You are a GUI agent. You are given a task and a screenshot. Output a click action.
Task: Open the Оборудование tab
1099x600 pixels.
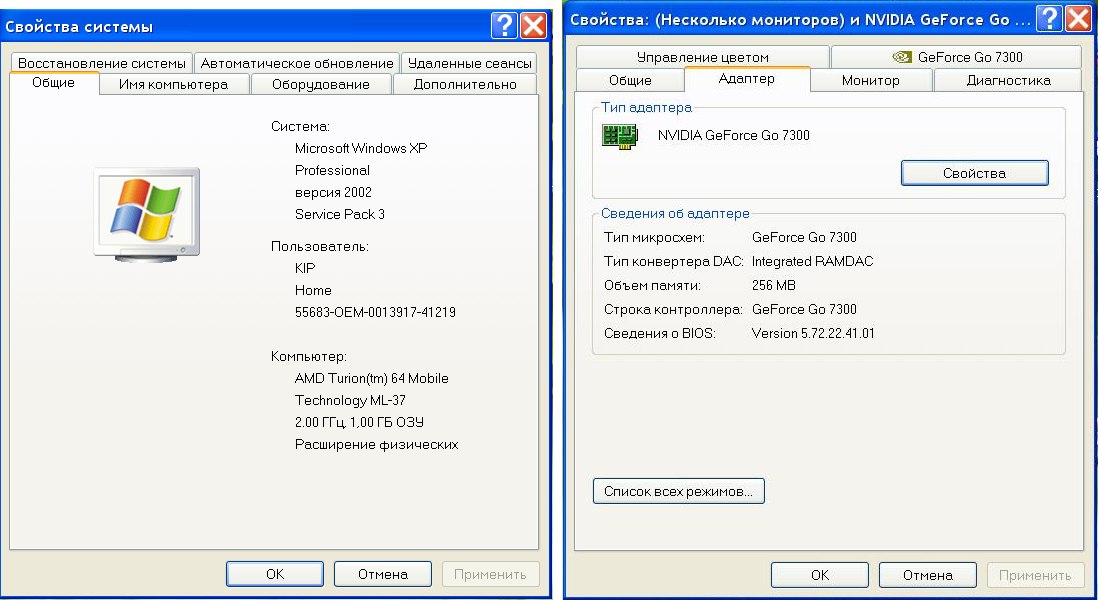click(321, 84)
